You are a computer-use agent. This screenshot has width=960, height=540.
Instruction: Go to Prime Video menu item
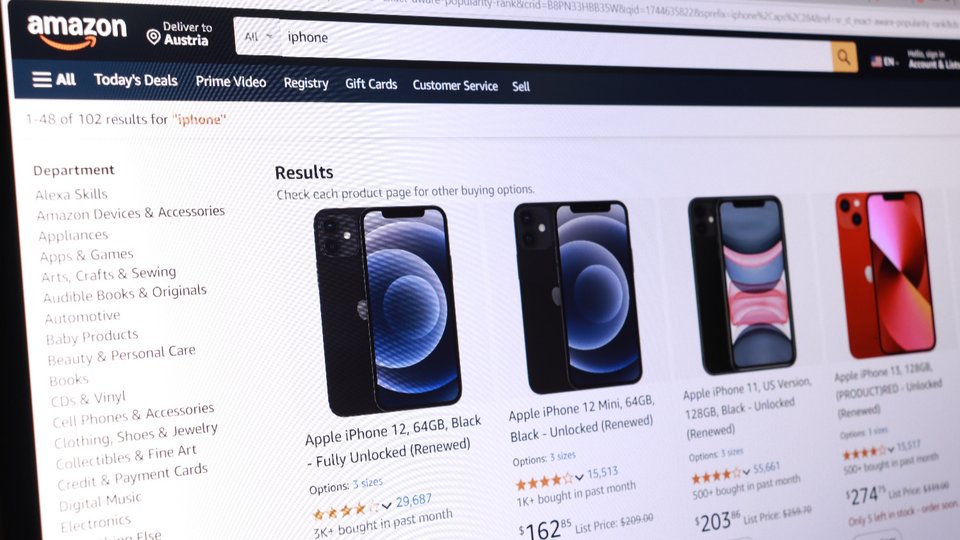(x=231, y=81)
